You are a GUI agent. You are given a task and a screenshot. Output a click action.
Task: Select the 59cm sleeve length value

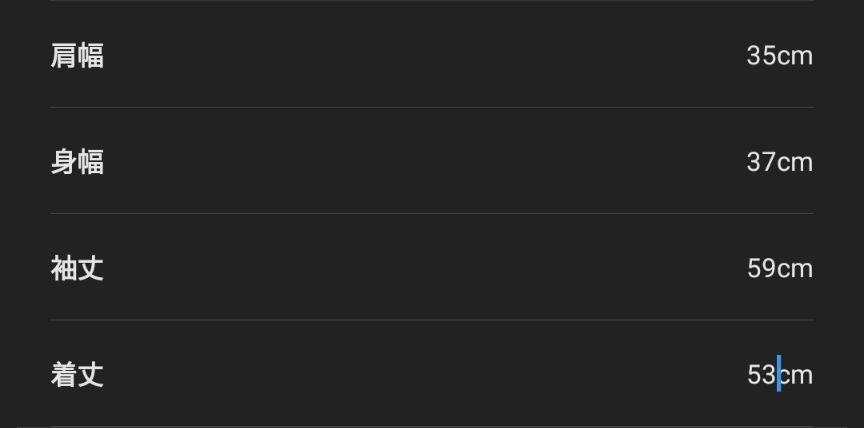click(x=780, y=269)
